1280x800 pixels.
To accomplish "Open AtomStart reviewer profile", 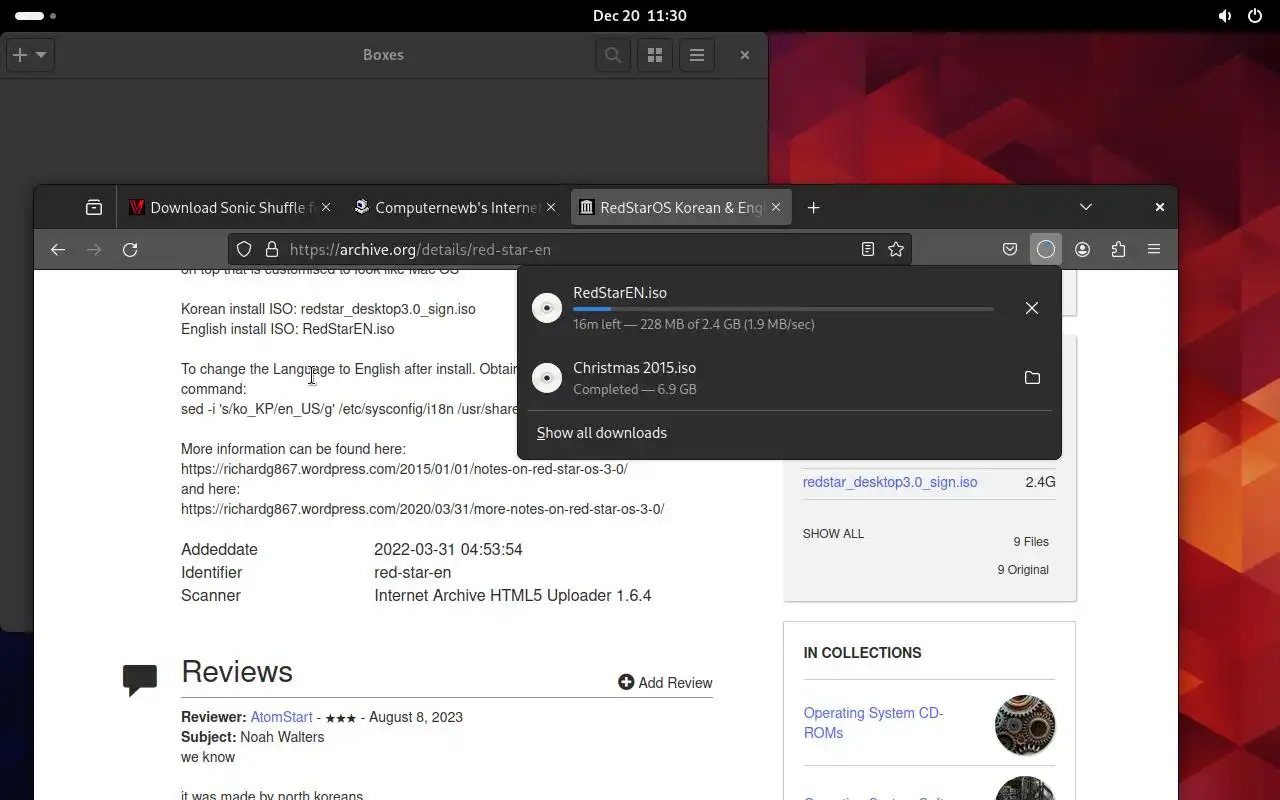I will [x=282, y=717].
